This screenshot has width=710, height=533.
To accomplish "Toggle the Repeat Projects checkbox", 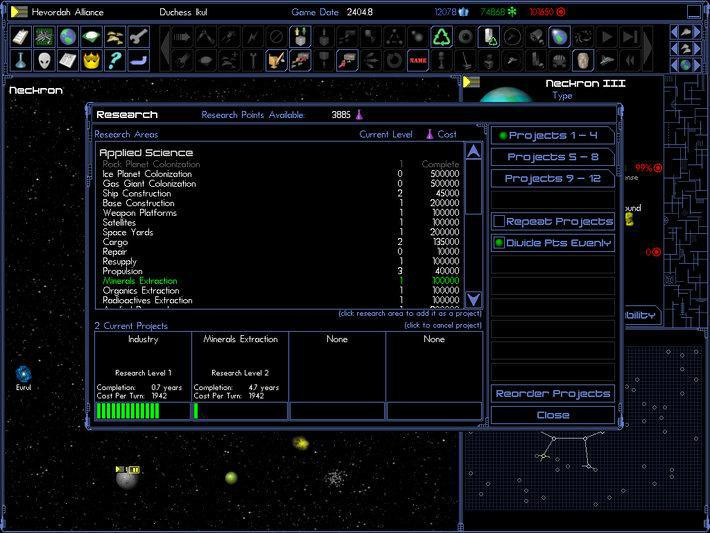I will (499, 221).
